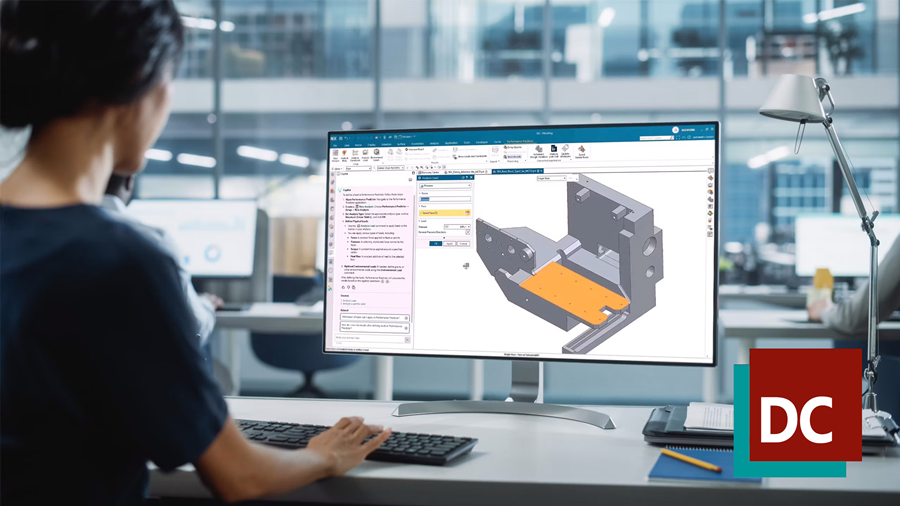Click the OK button in Analysis Load dialog
The width and height of the screenshot is (900, 506).
(x=436, y=244)
